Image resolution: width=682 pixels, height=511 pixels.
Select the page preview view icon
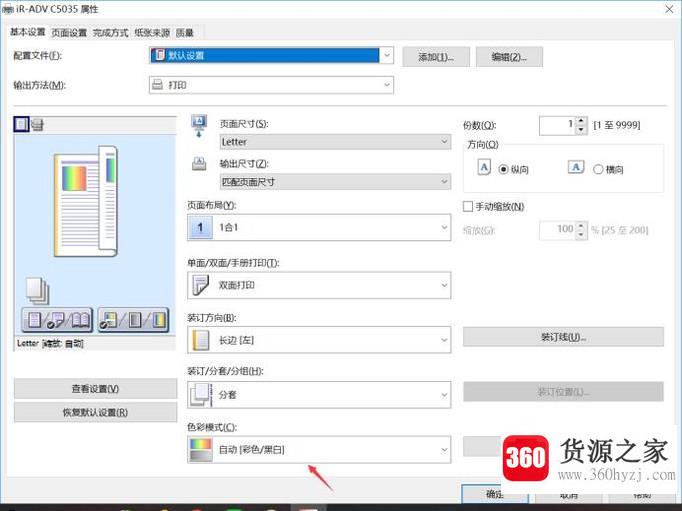21,124
